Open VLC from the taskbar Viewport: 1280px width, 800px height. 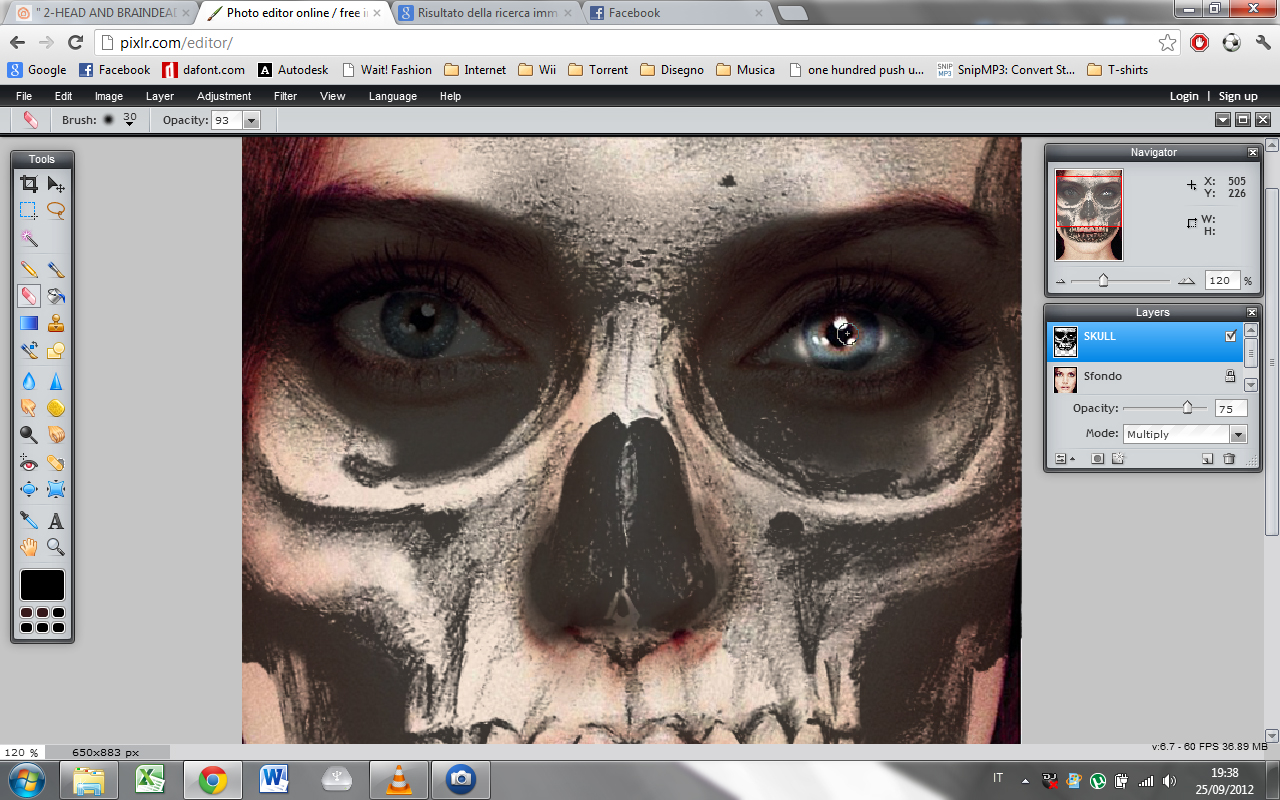pyautogui.click(x=399, y=779)
